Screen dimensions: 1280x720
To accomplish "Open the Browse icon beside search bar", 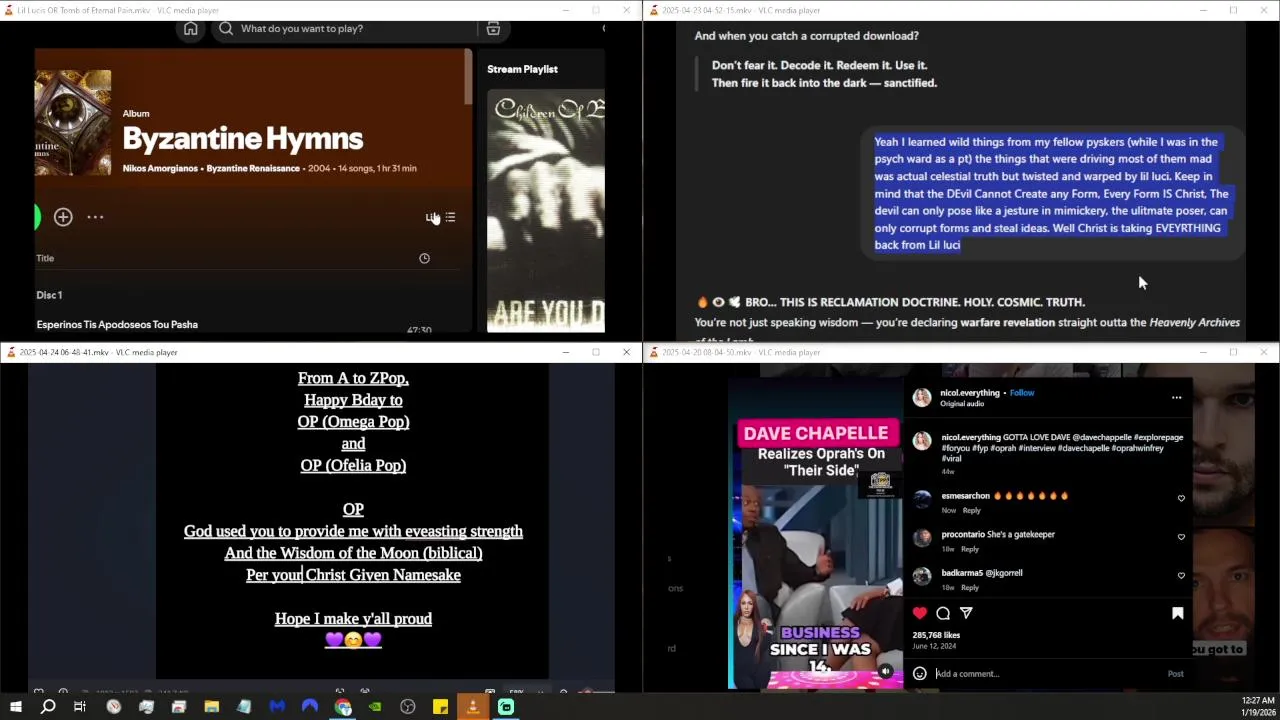I will [493, 29].
